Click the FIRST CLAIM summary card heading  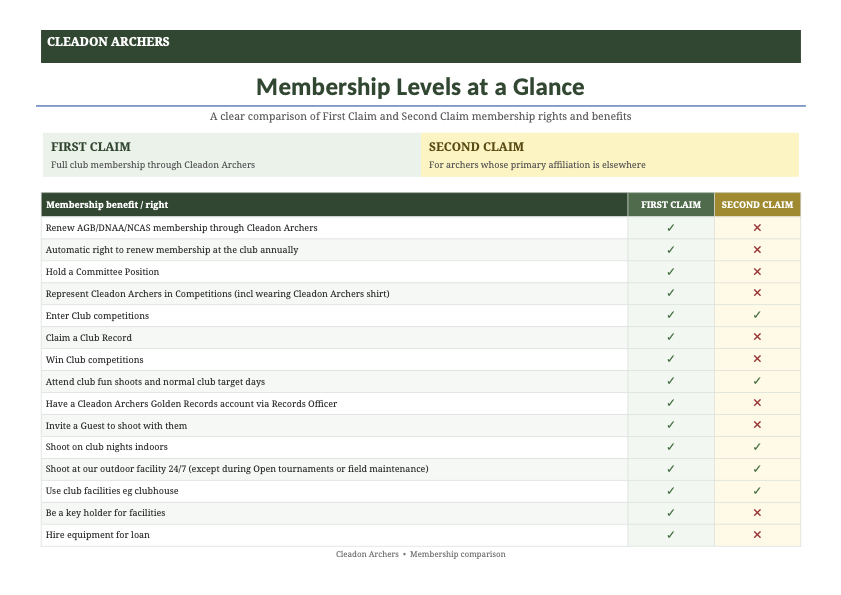(91, 147)
